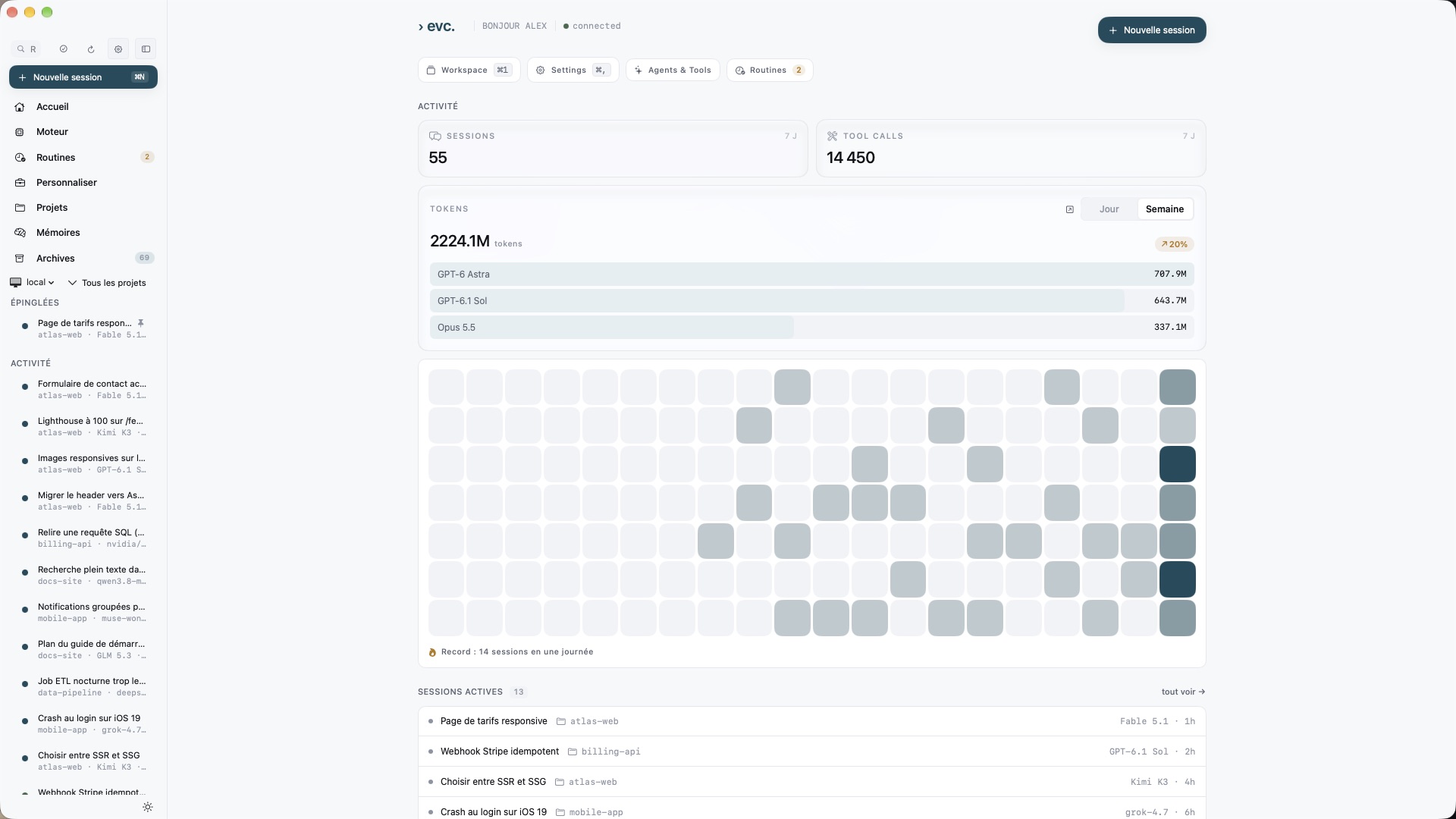Click the 20% trend badge
1456x819 pixels.
click(1174, 244)
